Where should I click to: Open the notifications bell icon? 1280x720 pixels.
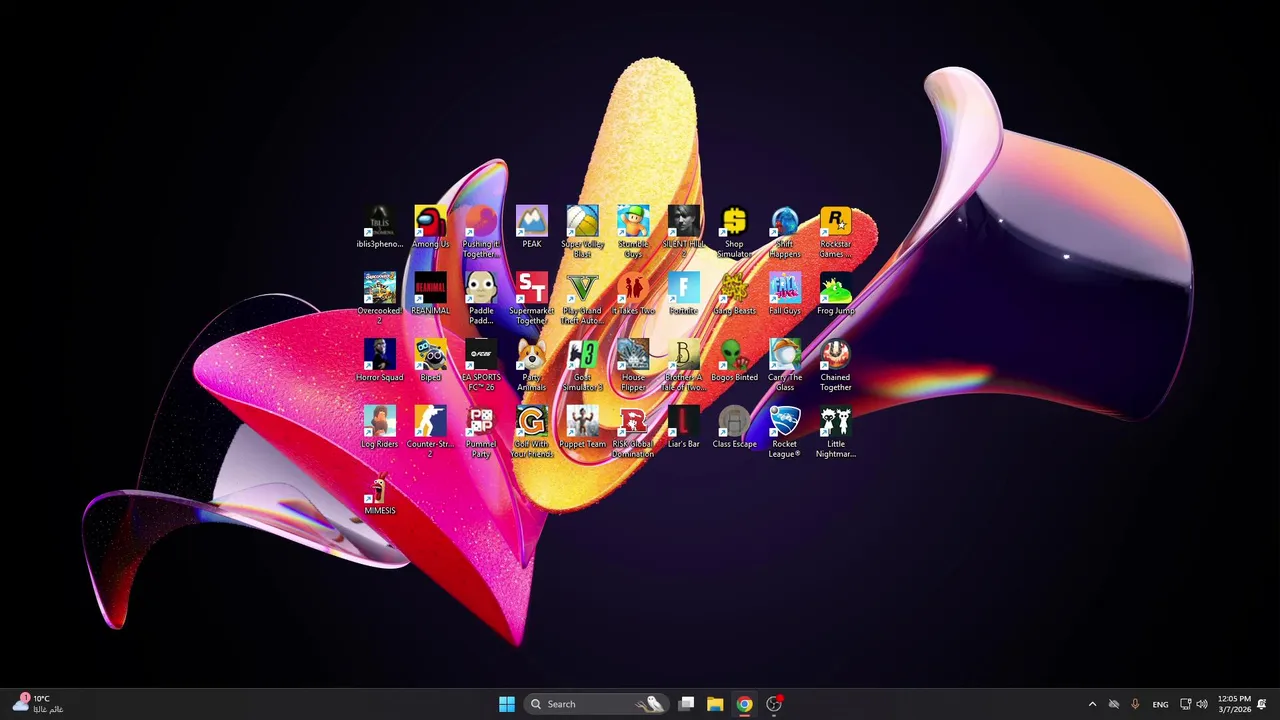click(1262, 704)
